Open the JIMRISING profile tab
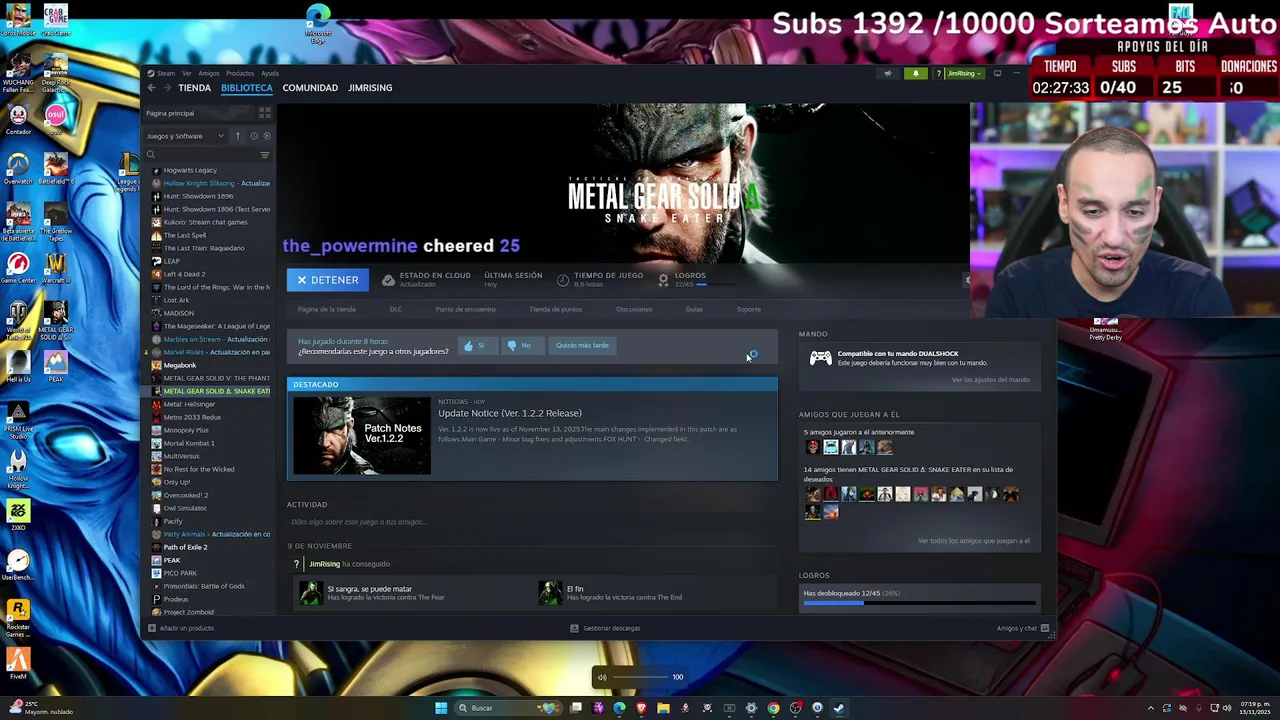Image resolution: width=1280 pixels, height=720 pixels. [x=370, y=88]
